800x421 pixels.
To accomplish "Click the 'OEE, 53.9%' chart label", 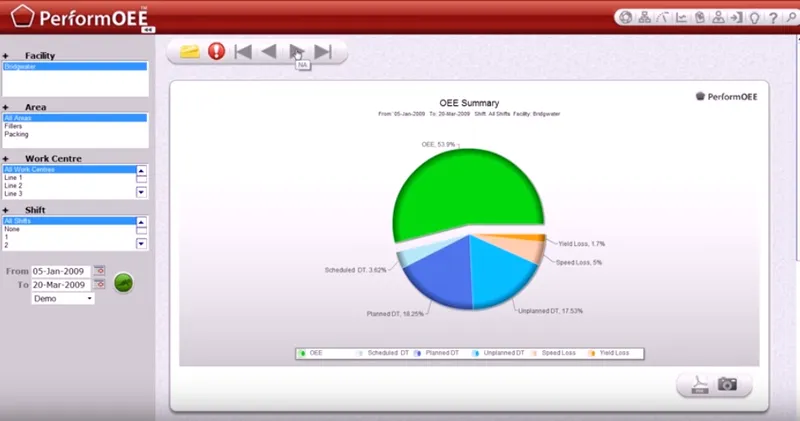I will tap(438, 144).
